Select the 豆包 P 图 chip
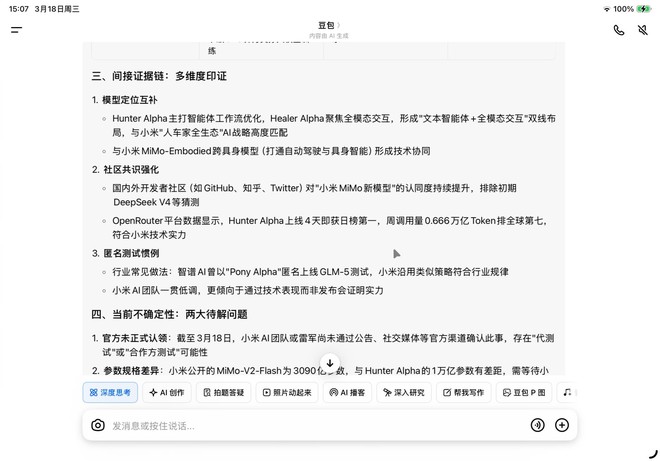 point(524,392)
